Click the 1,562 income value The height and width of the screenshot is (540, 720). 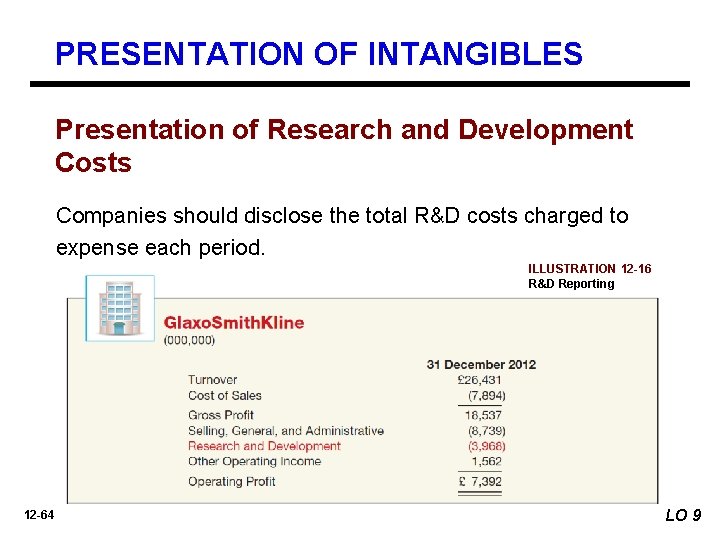(487, 461)
